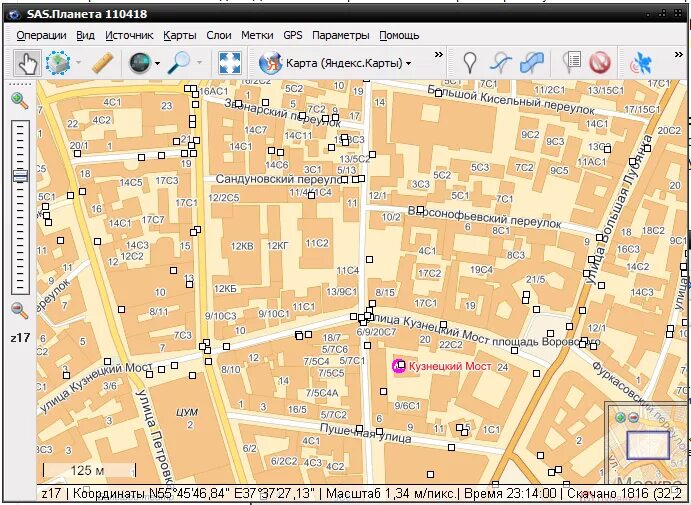Hide all placemarks with the red prohibited icon

600,63
